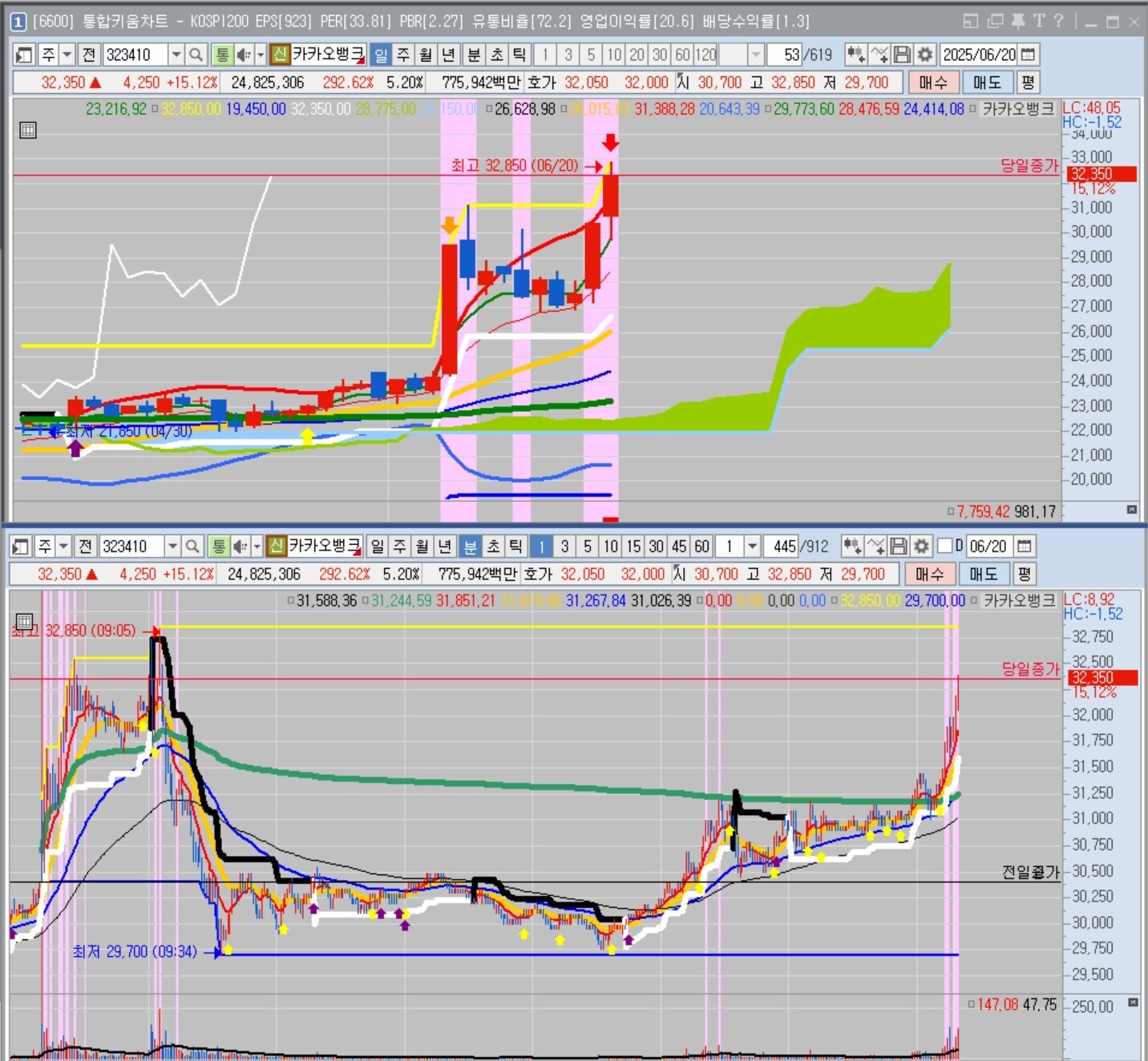Click the line indicator add icon, upper toolbar
This screenshot has height=1061, width=1148.
[x=879, y=54]
